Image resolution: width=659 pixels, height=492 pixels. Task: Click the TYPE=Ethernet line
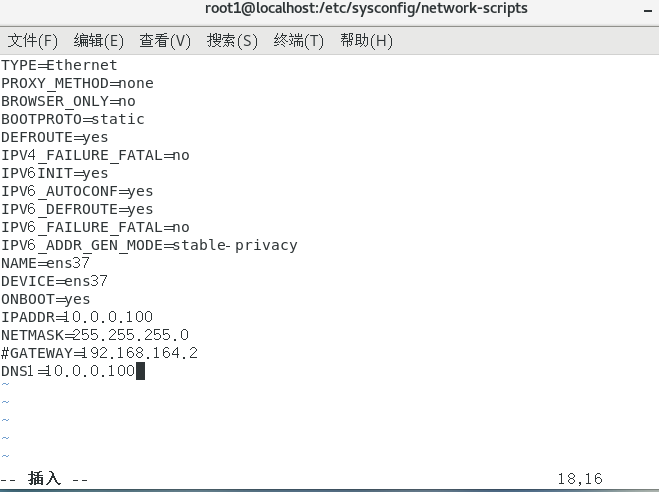point(59,65)
